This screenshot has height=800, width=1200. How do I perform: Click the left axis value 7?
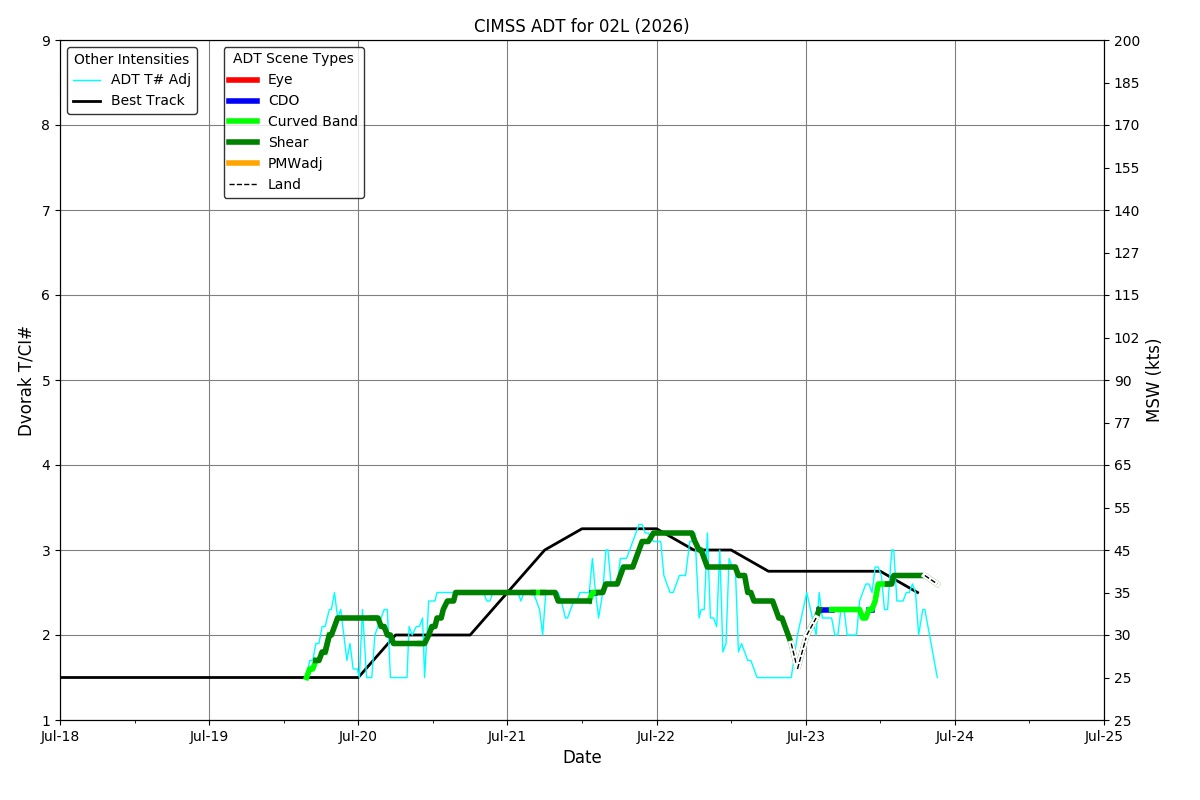click(x=46, y=211)
